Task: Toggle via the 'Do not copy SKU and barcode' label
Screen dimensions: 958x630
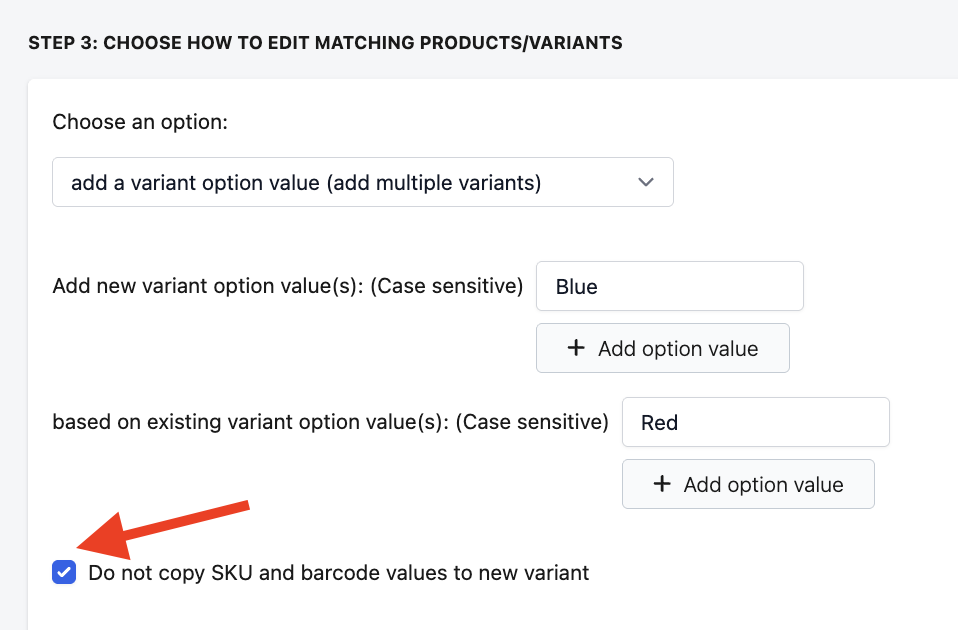Action: [338, 573]
